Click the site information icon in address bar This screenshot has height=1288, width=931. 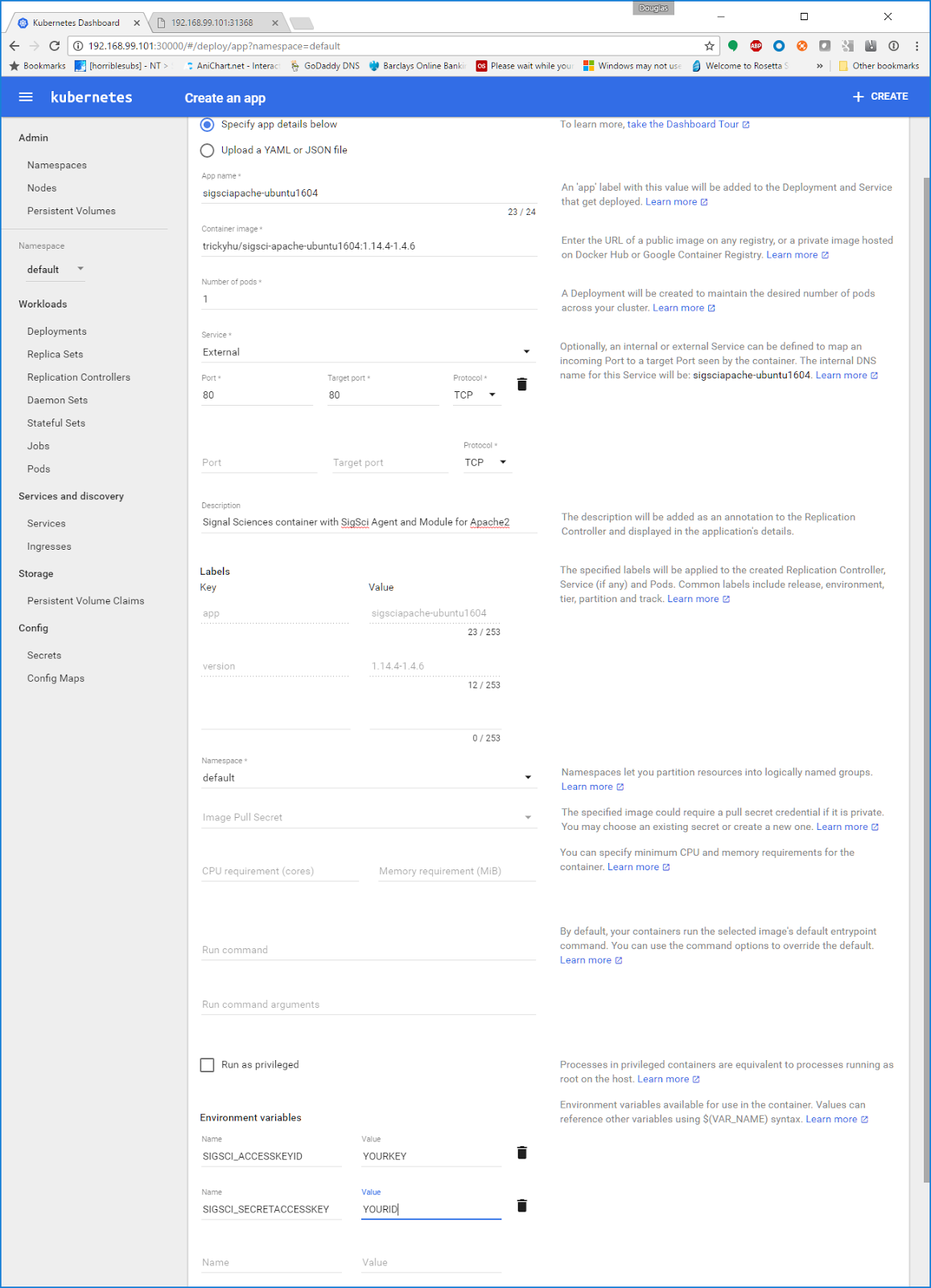78,46
